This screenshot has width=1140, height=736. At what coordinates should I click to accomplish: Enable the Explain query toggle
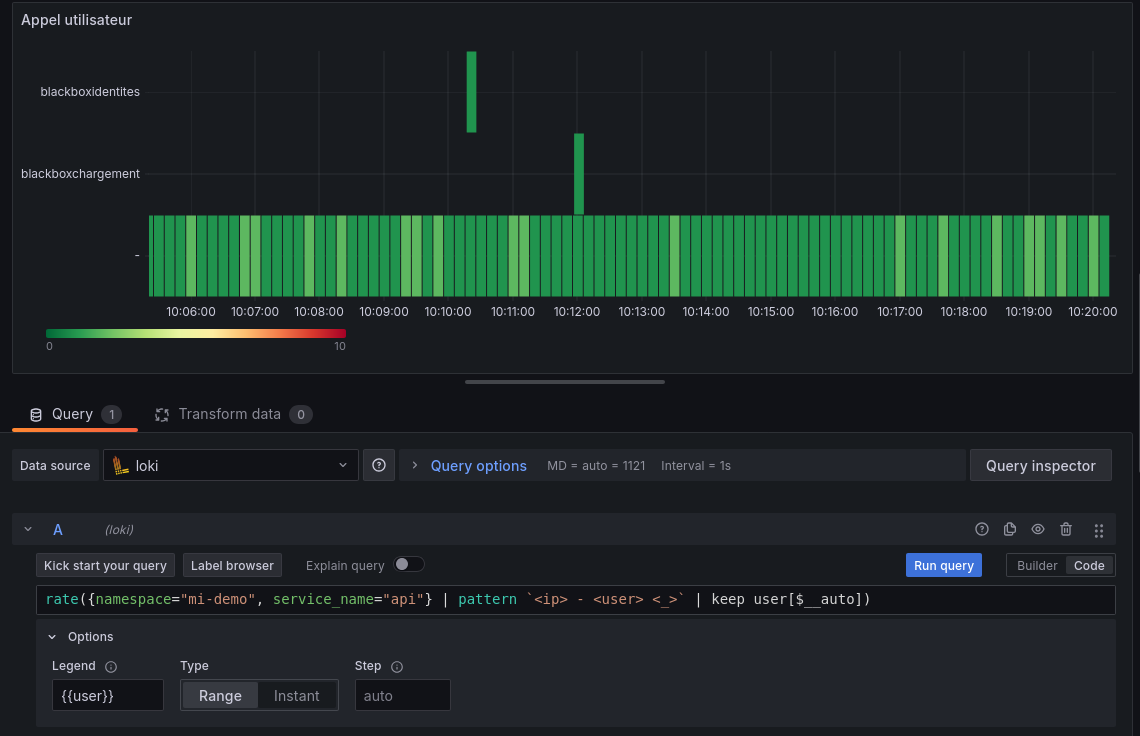coord(408,565)
